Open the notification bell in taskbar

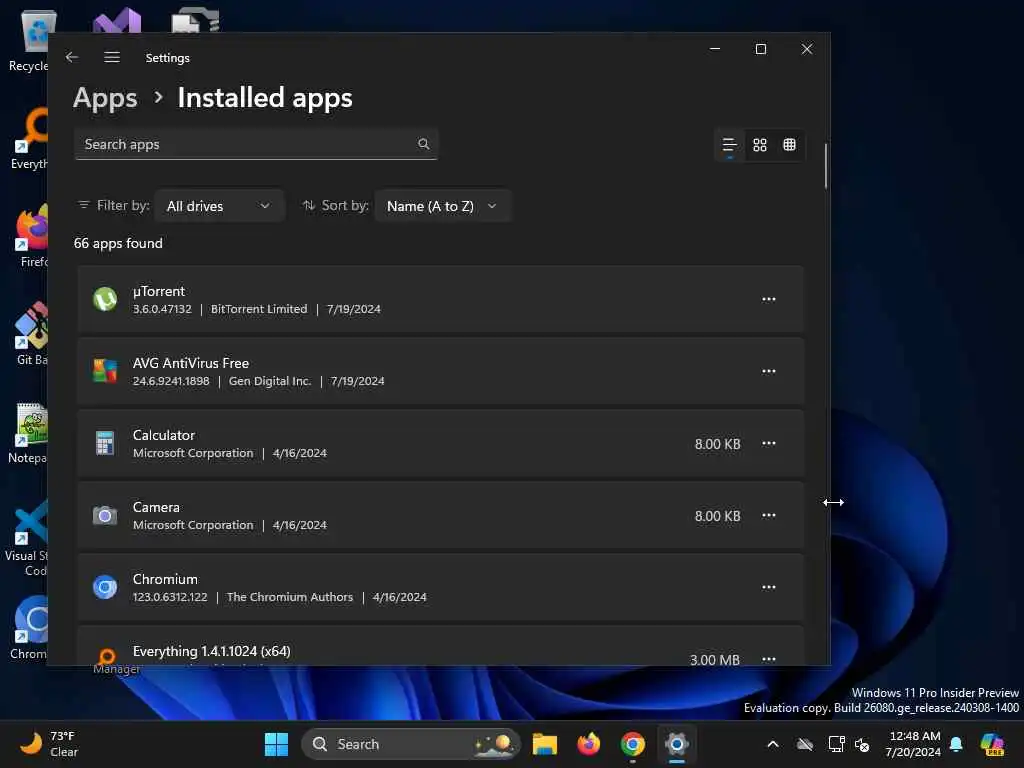pos(956,744)
